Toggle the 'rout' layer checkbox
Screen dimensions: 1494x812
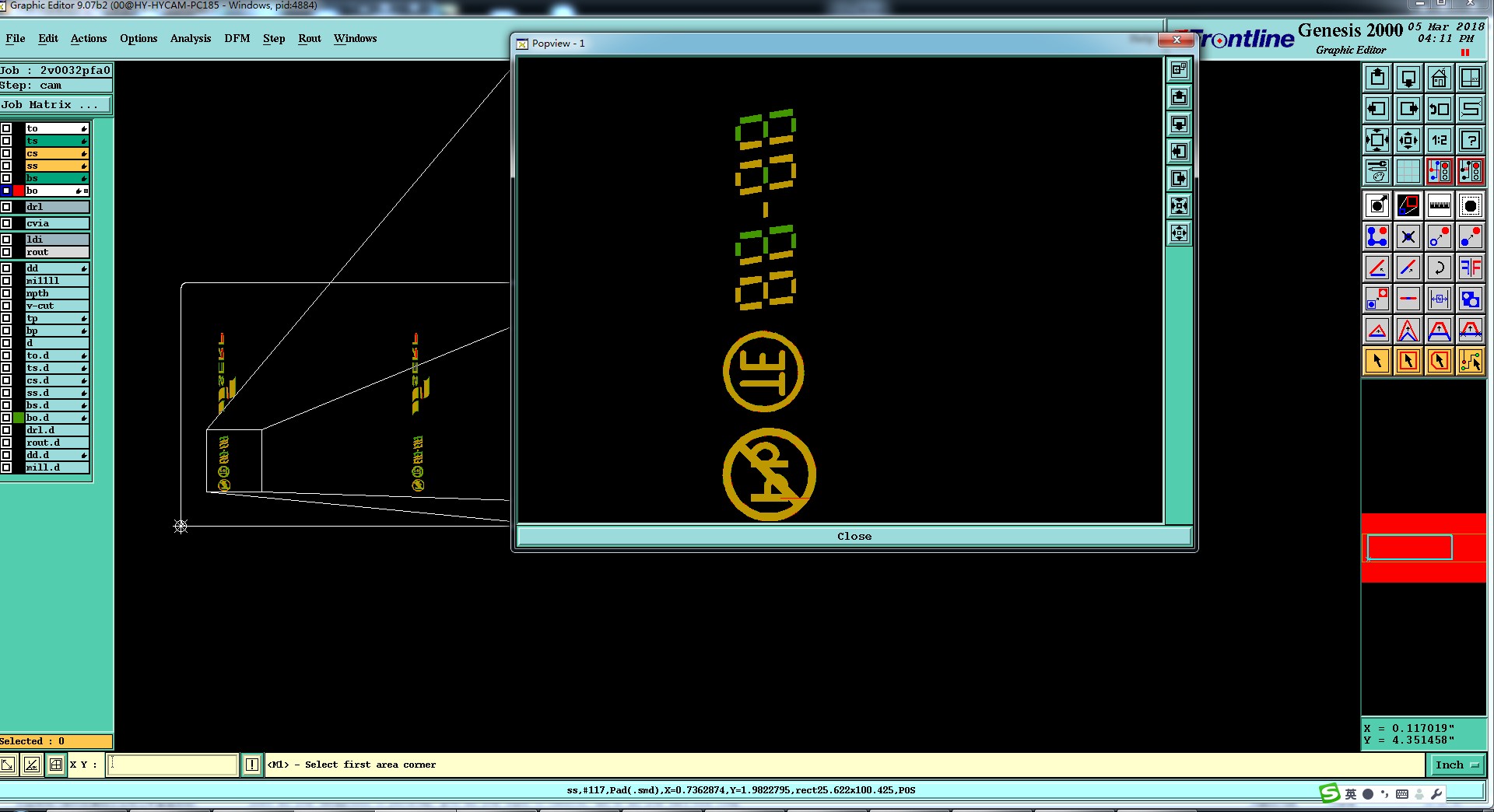[x=6, y=252]
